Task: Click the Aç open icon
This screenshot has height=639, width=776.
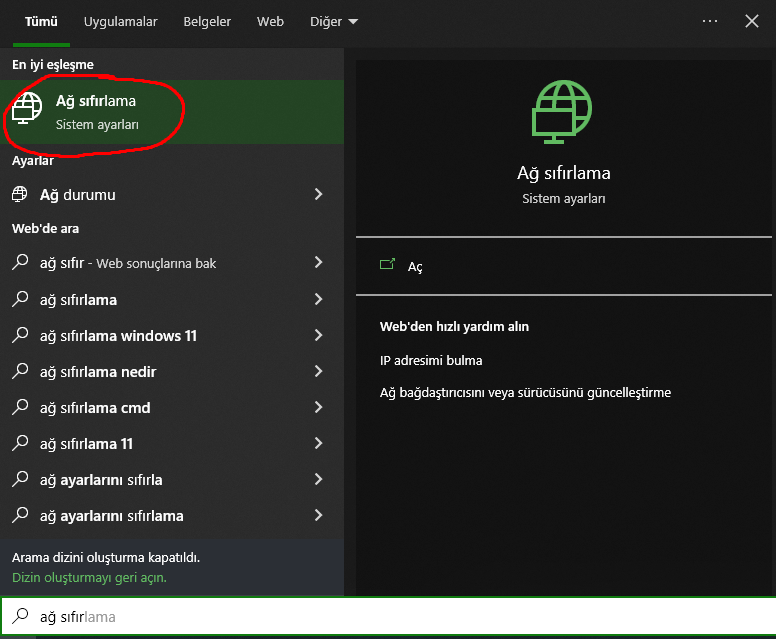Action: click(387, 265)
